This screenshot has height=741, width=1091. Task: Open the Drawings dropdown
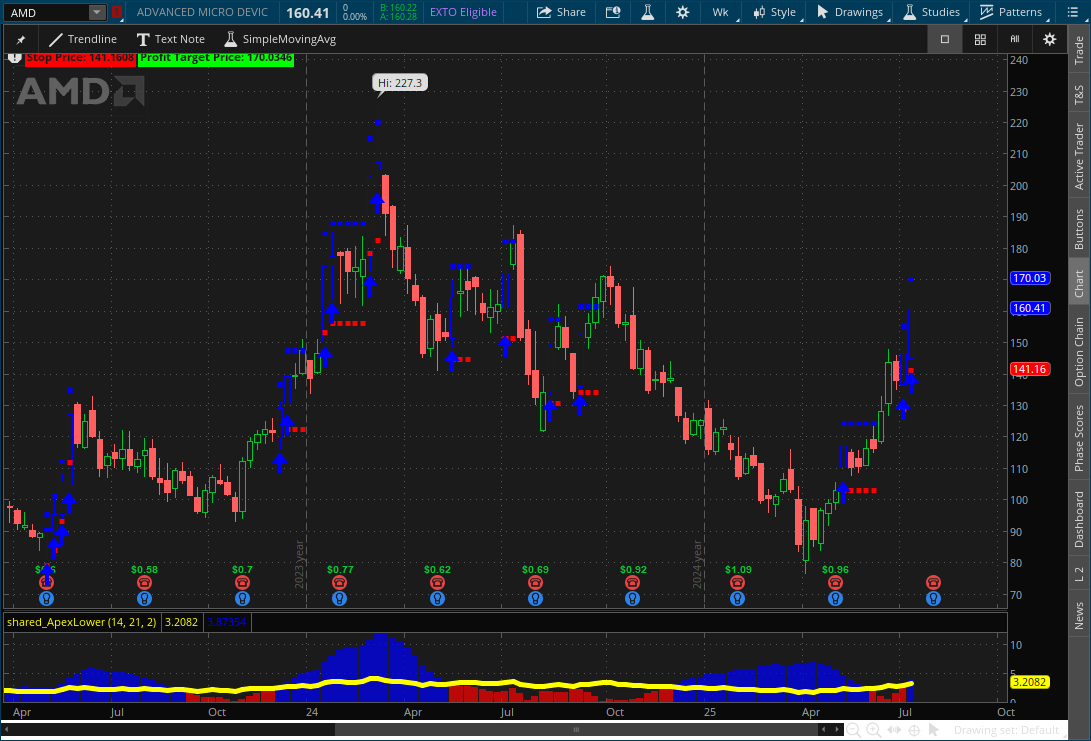850,12
